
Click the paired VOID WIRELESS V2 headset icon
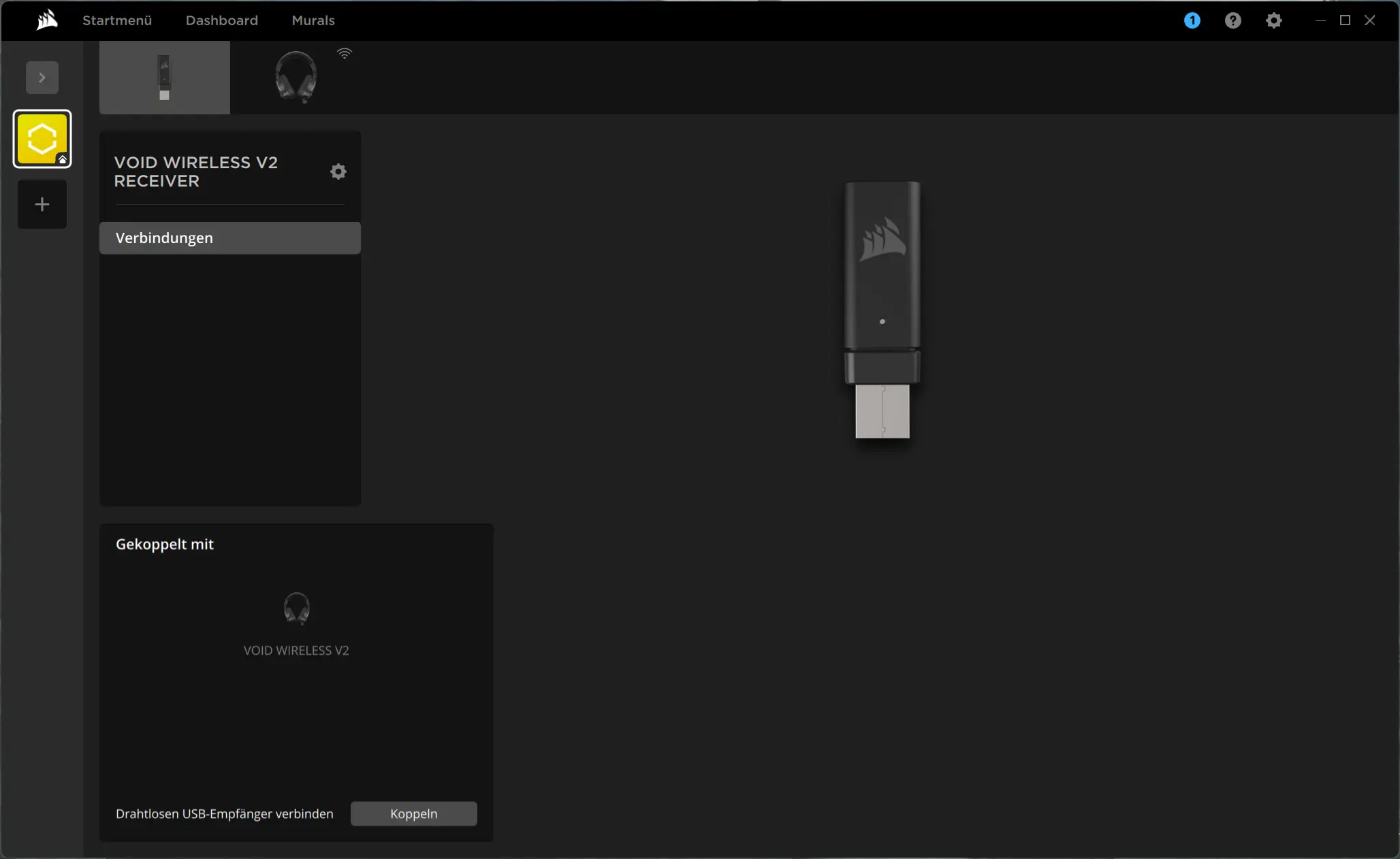(x=296, y=609)
